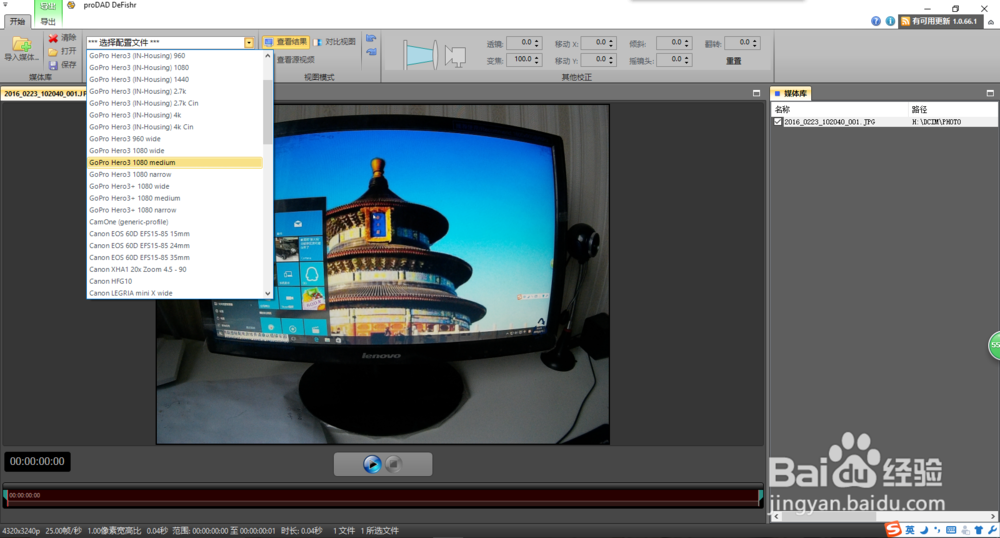
Task: Click the 路径 path column header
Action: 953,110
